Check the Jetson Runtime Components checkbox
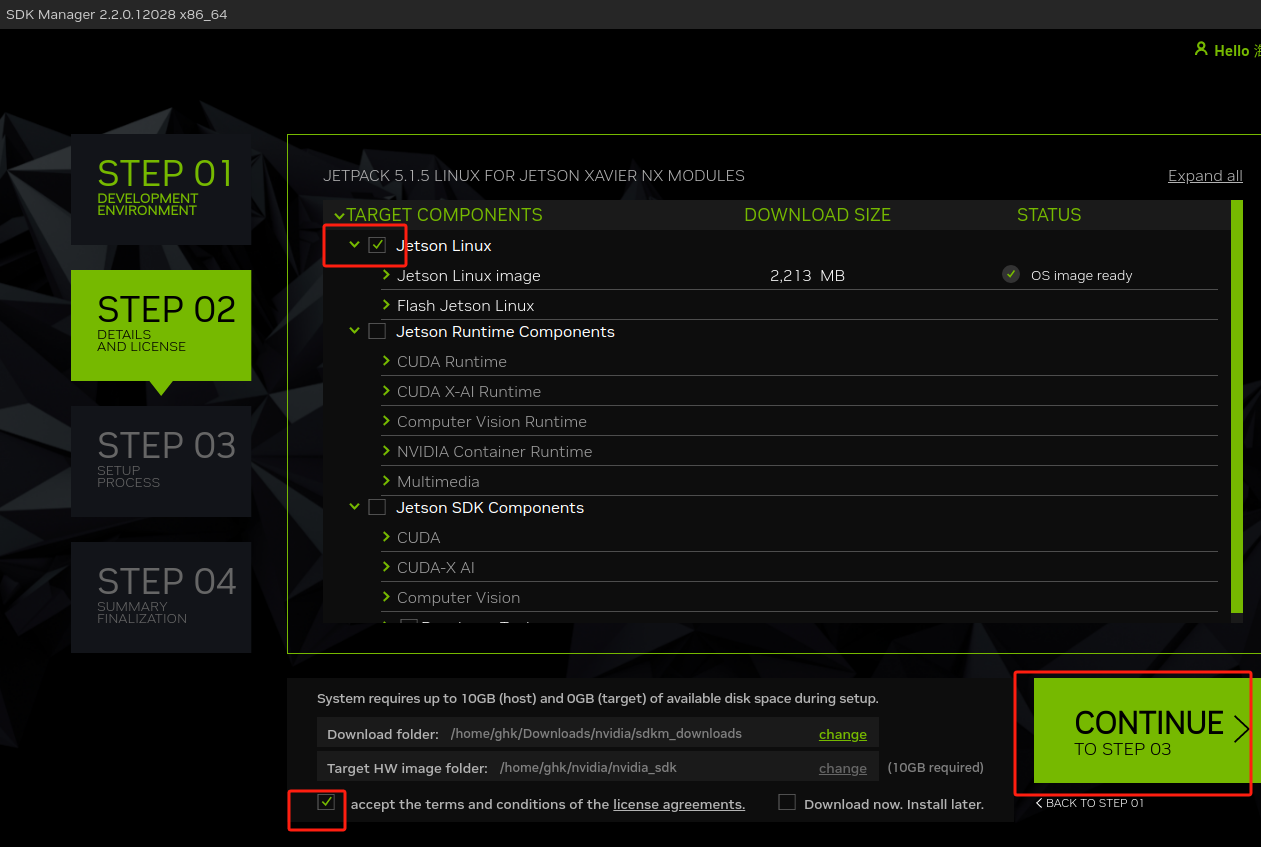The width and height of the screenshot is (1261, 847). (377, 331)
